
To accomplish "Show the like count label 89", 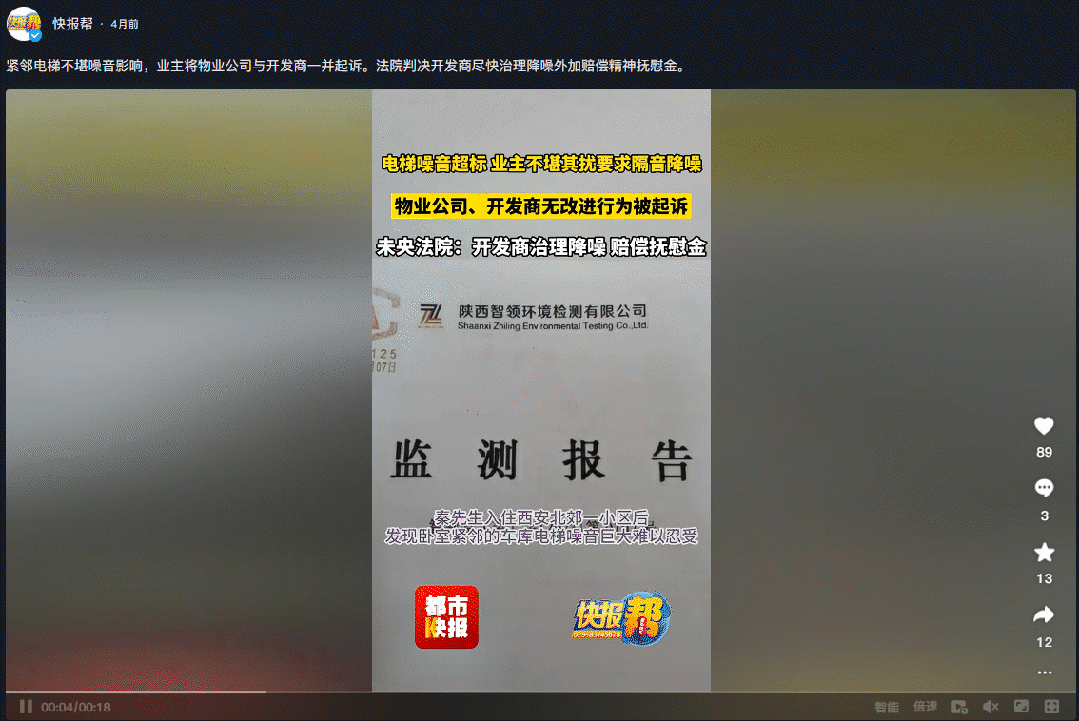I will tap(1044, 452).
